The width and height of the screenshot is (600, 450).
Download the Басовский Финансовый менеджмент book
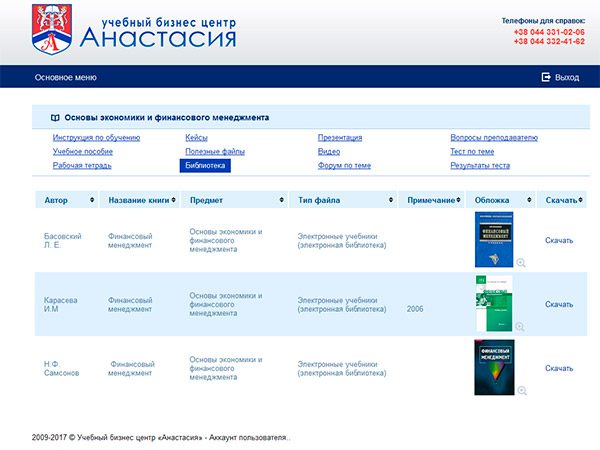pos(559,241)
